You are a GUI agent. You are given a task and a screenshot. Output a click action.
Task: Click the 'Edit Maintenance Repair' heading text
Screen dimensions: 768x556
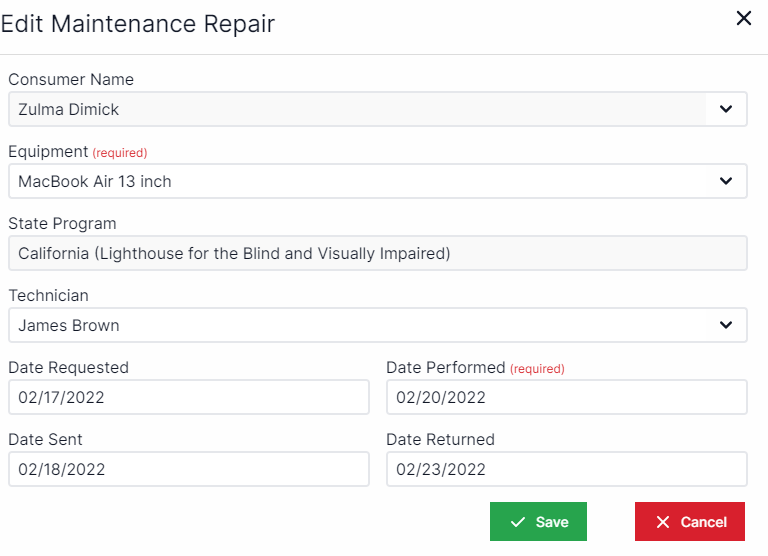click(138, 24)
